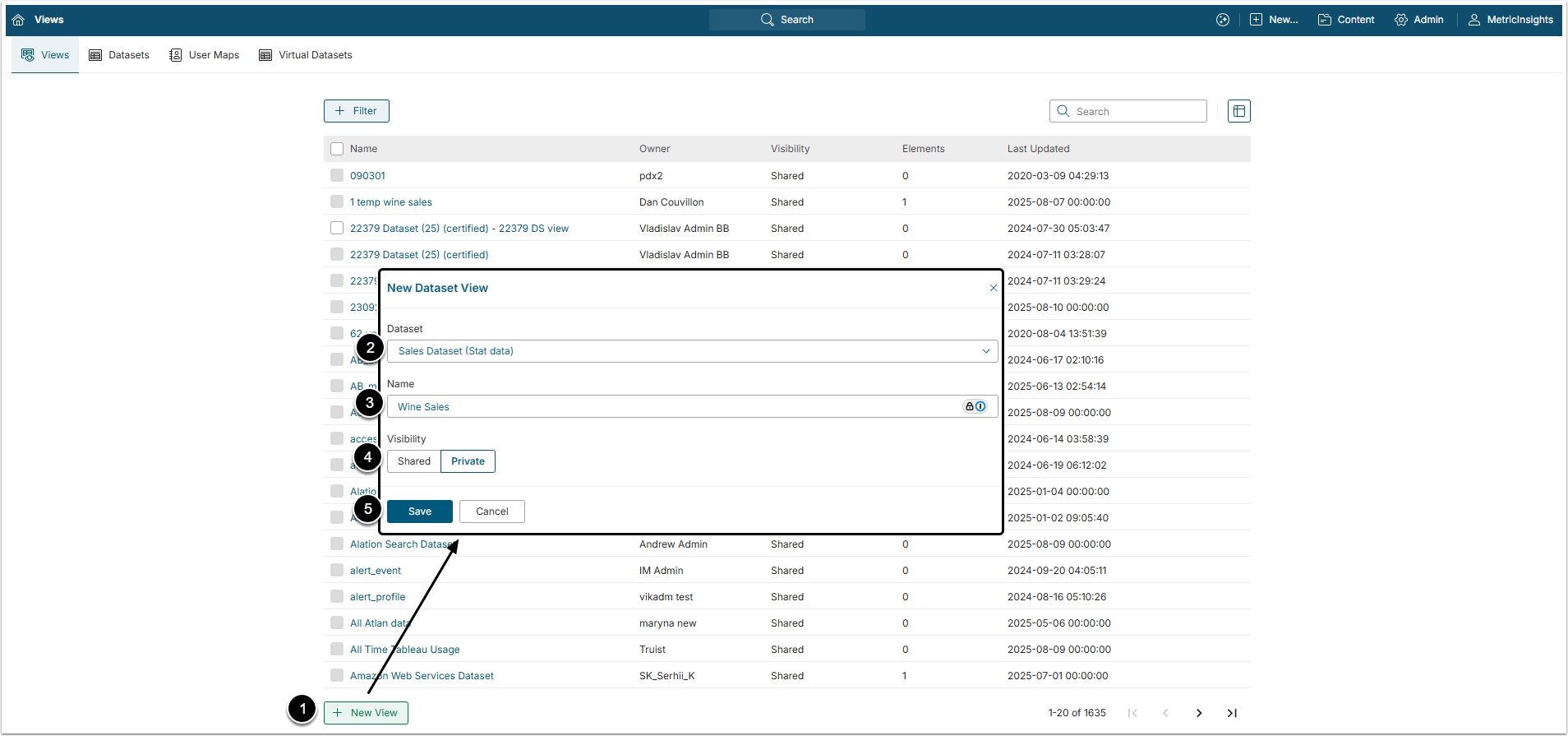The image size is (1568, 736).
Task: Open the Admin gear menu
Action: coord(1418,20)
